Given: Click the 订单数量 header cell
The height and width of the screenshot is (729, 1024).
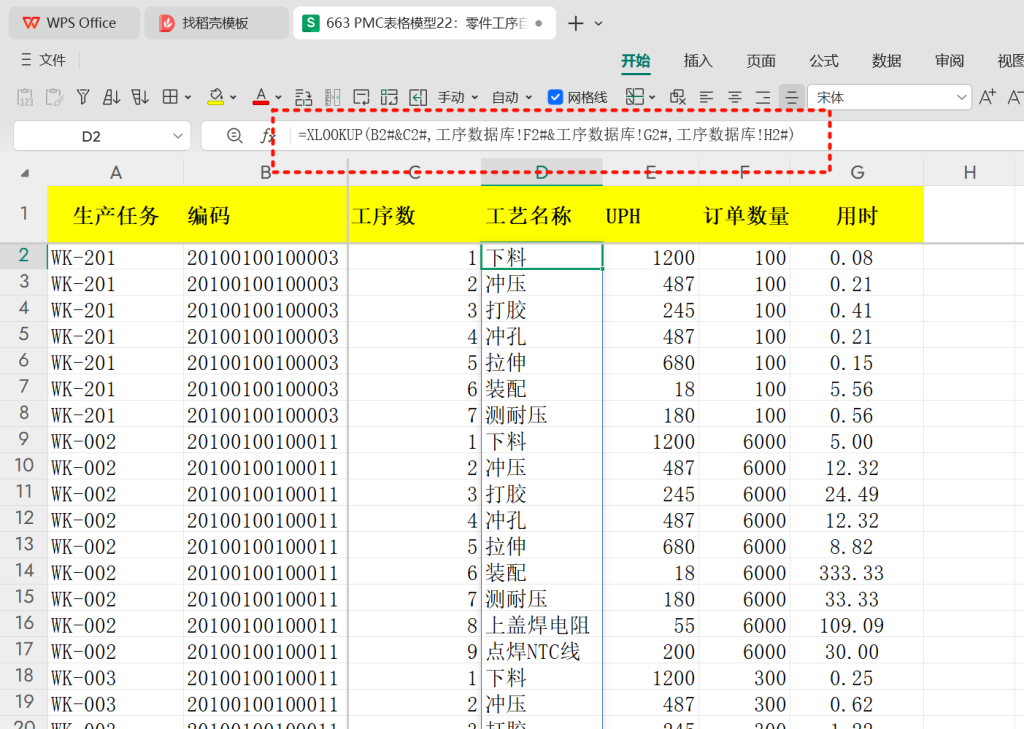Looking at the screenshot, I should pos(744,215).
